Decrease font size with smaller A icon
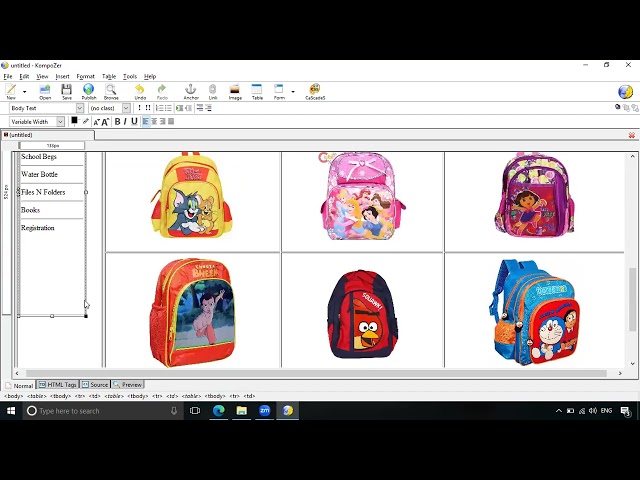 click(97, 122)
